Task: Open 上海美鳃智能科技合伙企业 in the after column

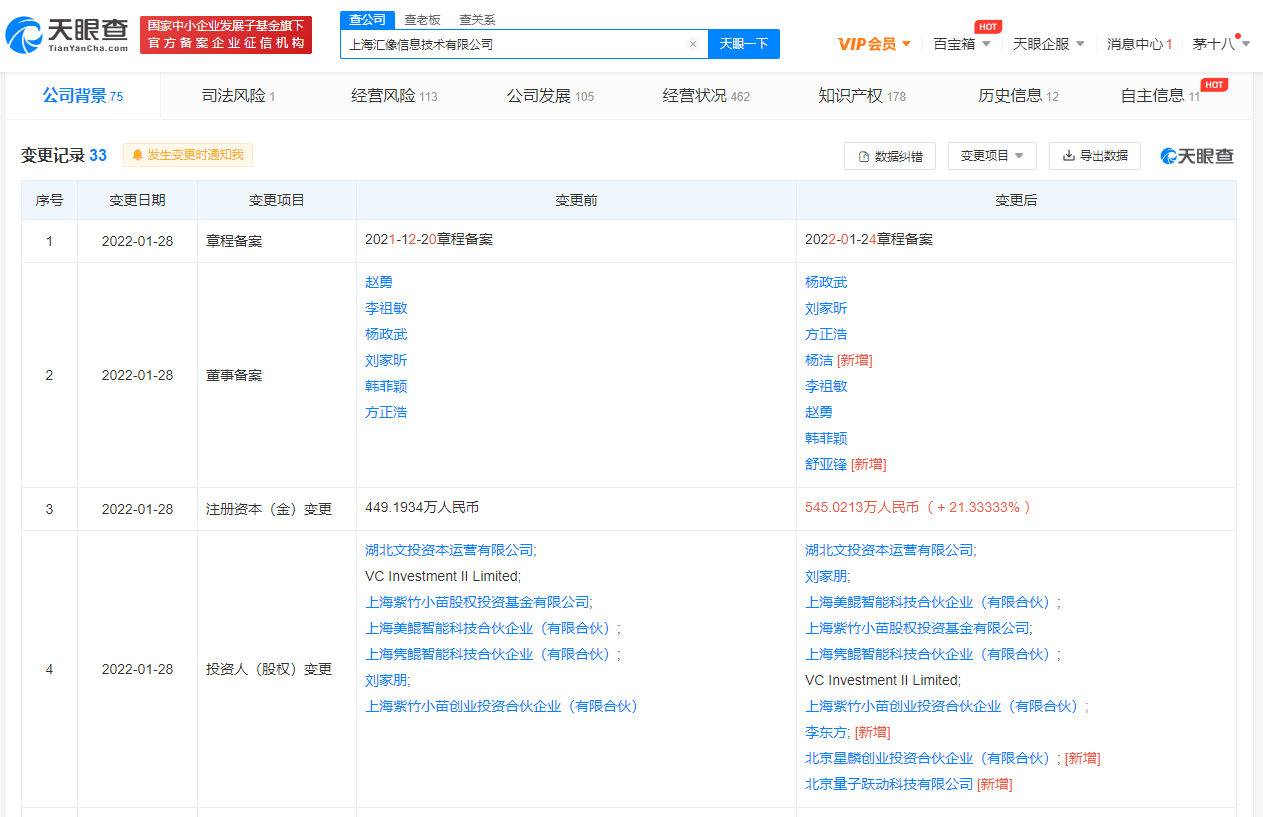Action: tap(930, 602)
